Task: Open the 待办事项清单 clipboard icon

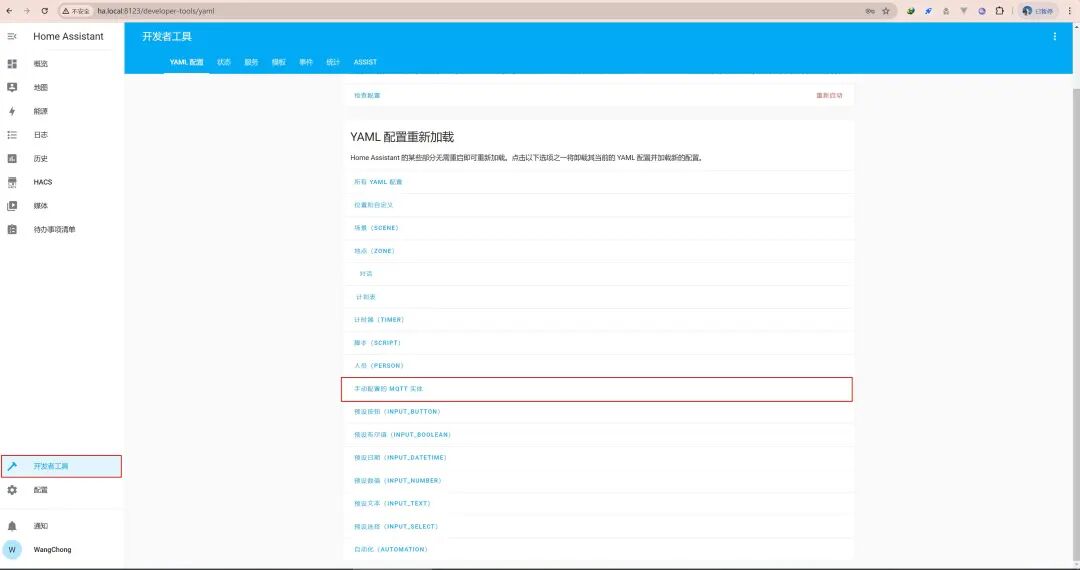Action: pos(12,229)
